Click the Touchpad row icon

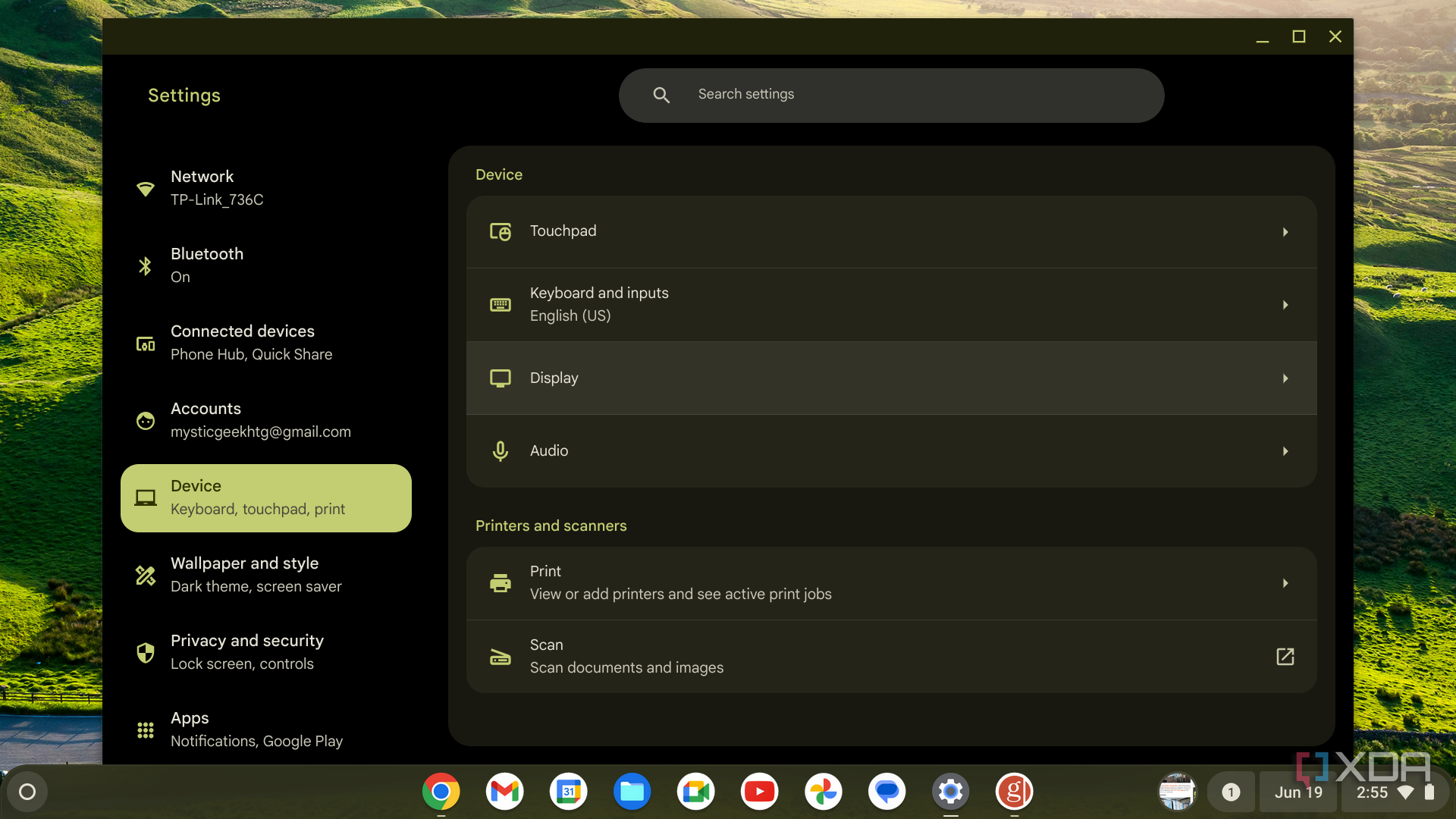point(500,231)
